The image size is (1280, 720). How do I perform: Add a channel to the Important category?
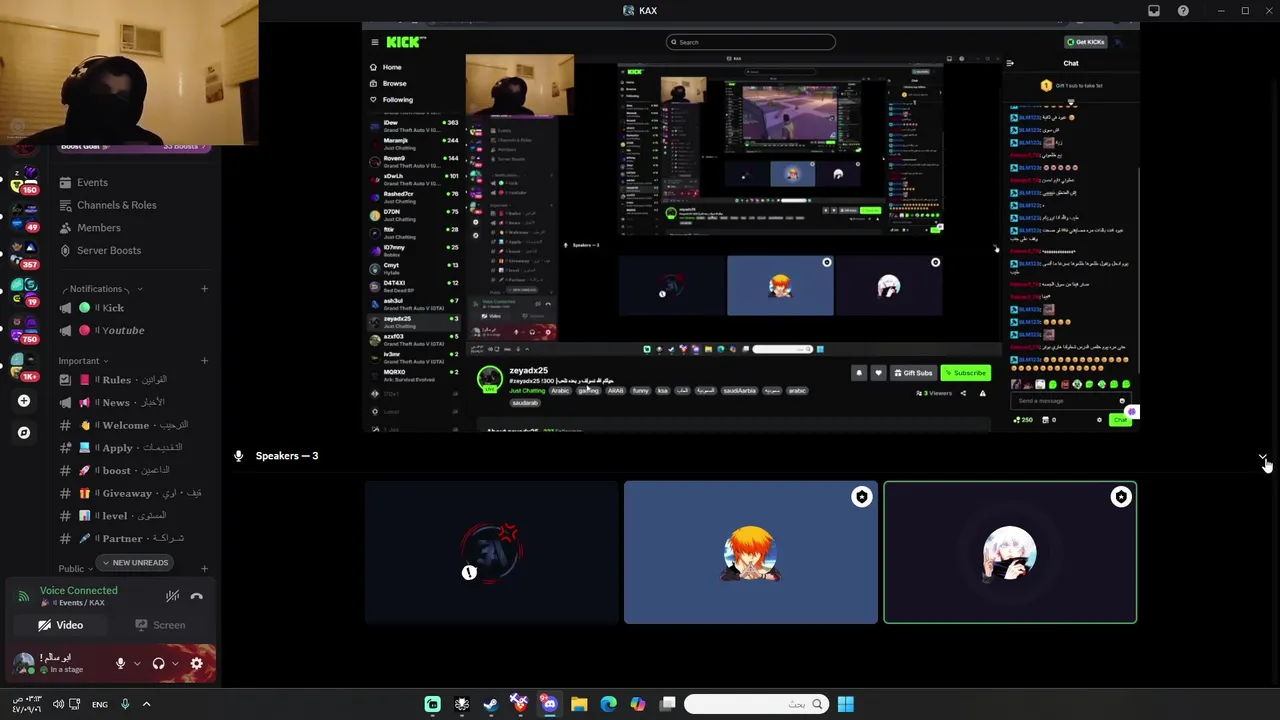(204, 361)
